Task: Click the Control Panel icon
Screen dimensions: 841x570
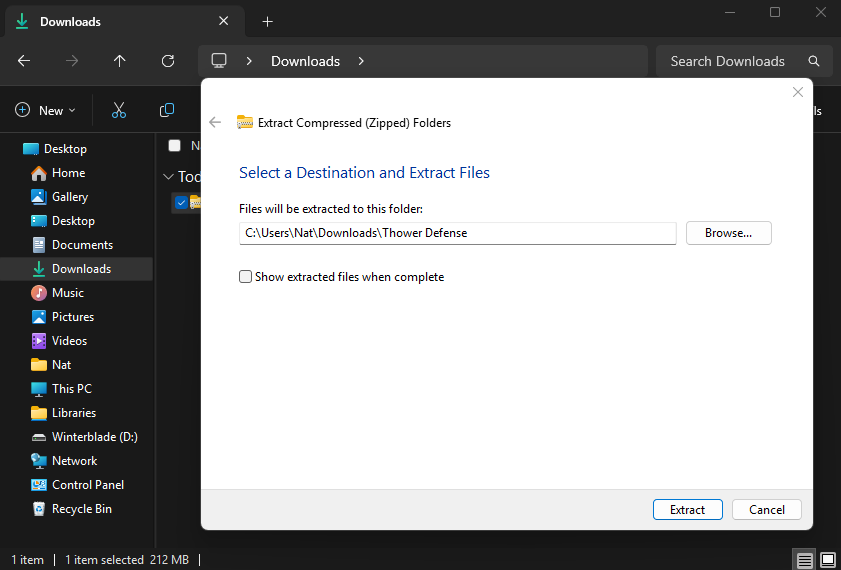Action: click(39, 485)
